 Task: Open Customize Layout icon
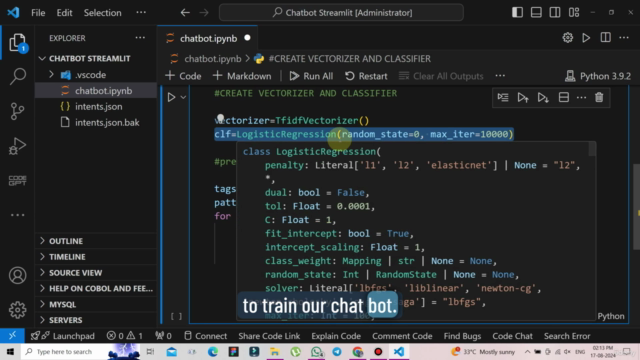[574, 12]
